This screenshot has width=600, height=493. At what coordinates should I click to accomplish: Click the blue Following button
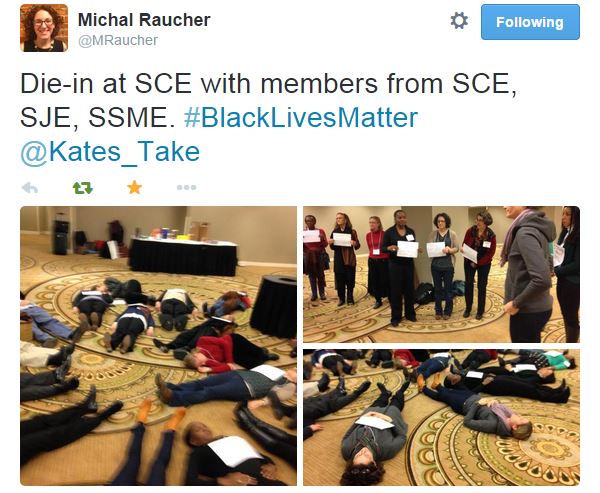[530, 22]
